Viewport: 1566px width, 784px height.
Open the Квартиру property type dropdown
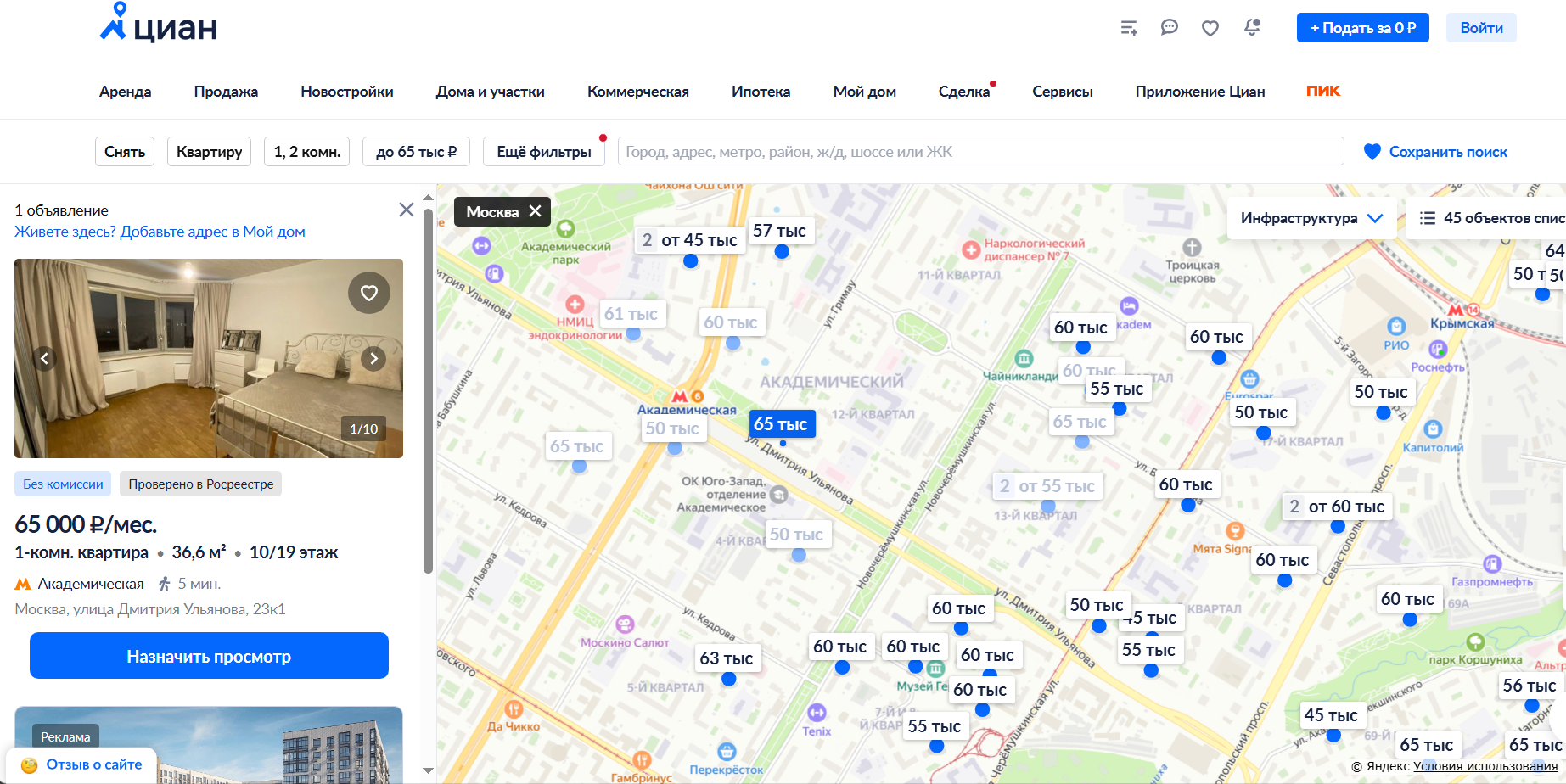coord(210,152)
